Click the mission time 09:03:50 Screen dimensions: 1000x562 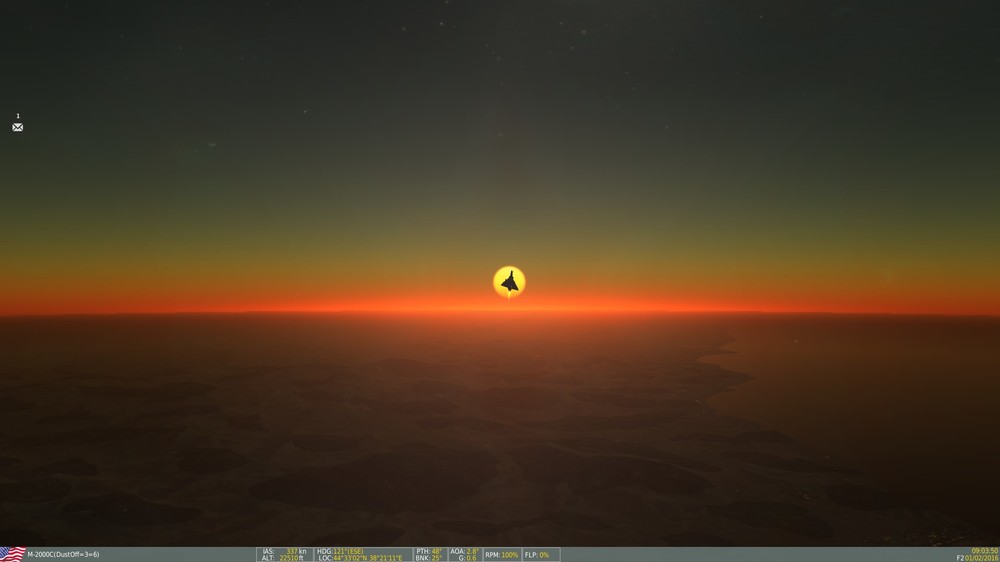point(985,551)
